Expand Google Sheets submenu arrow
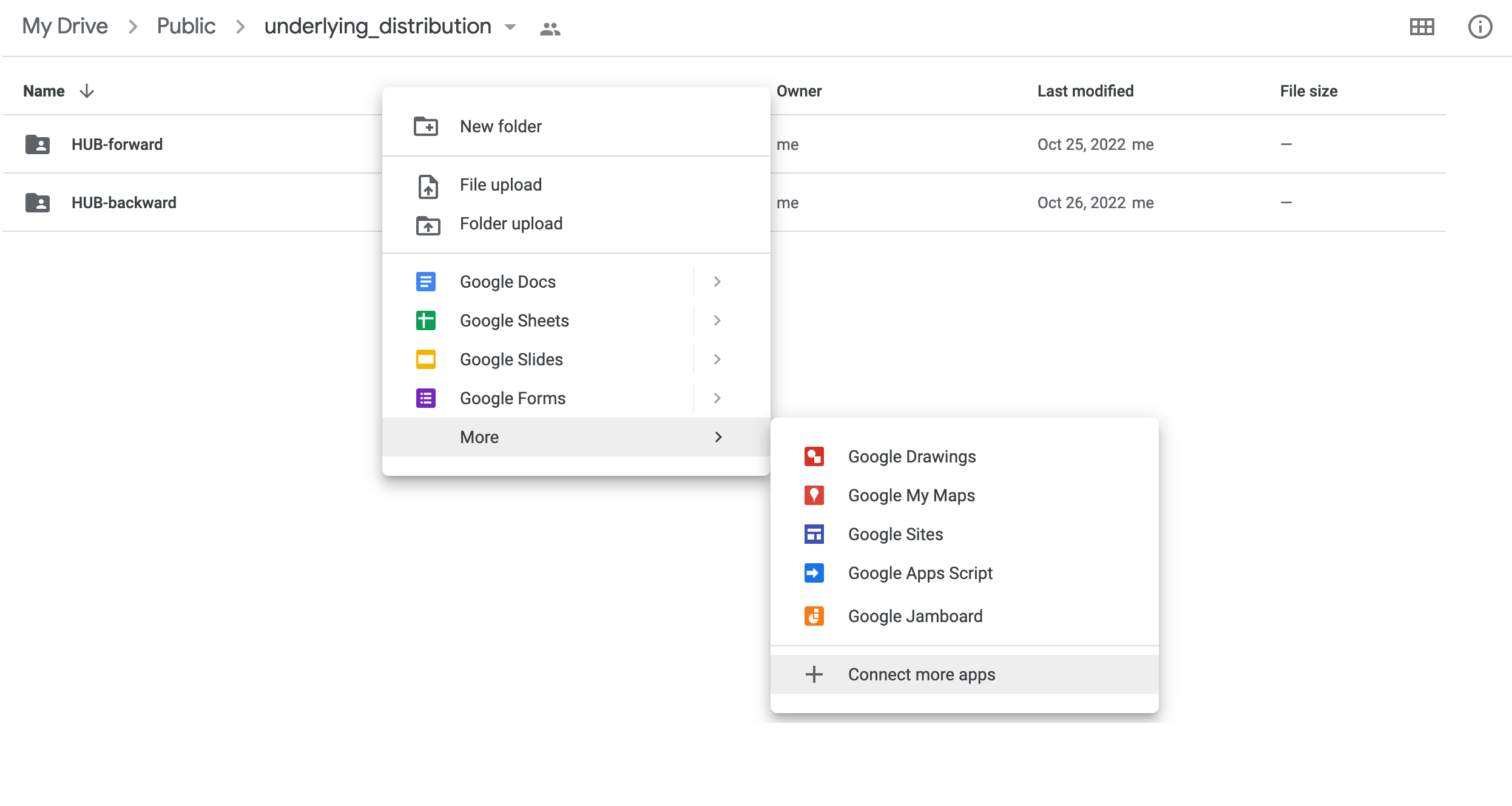Viewport: 1512px width, 806px height. (717, 320)
